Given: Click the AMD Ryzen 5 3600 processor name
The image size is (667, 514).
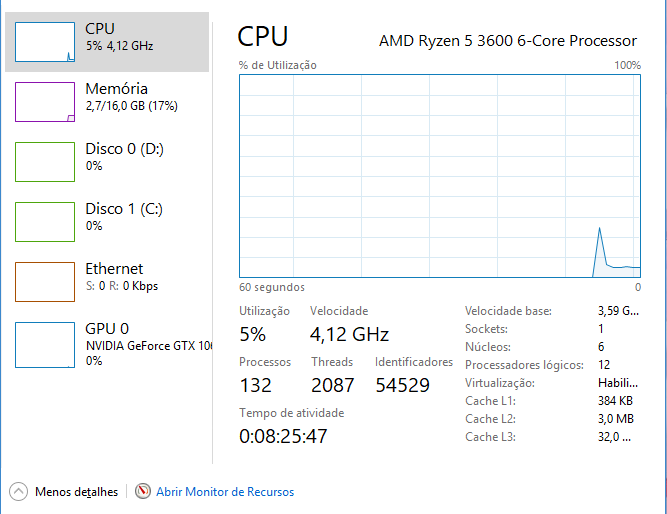Looking at the screenshot, I should (508, 41).
